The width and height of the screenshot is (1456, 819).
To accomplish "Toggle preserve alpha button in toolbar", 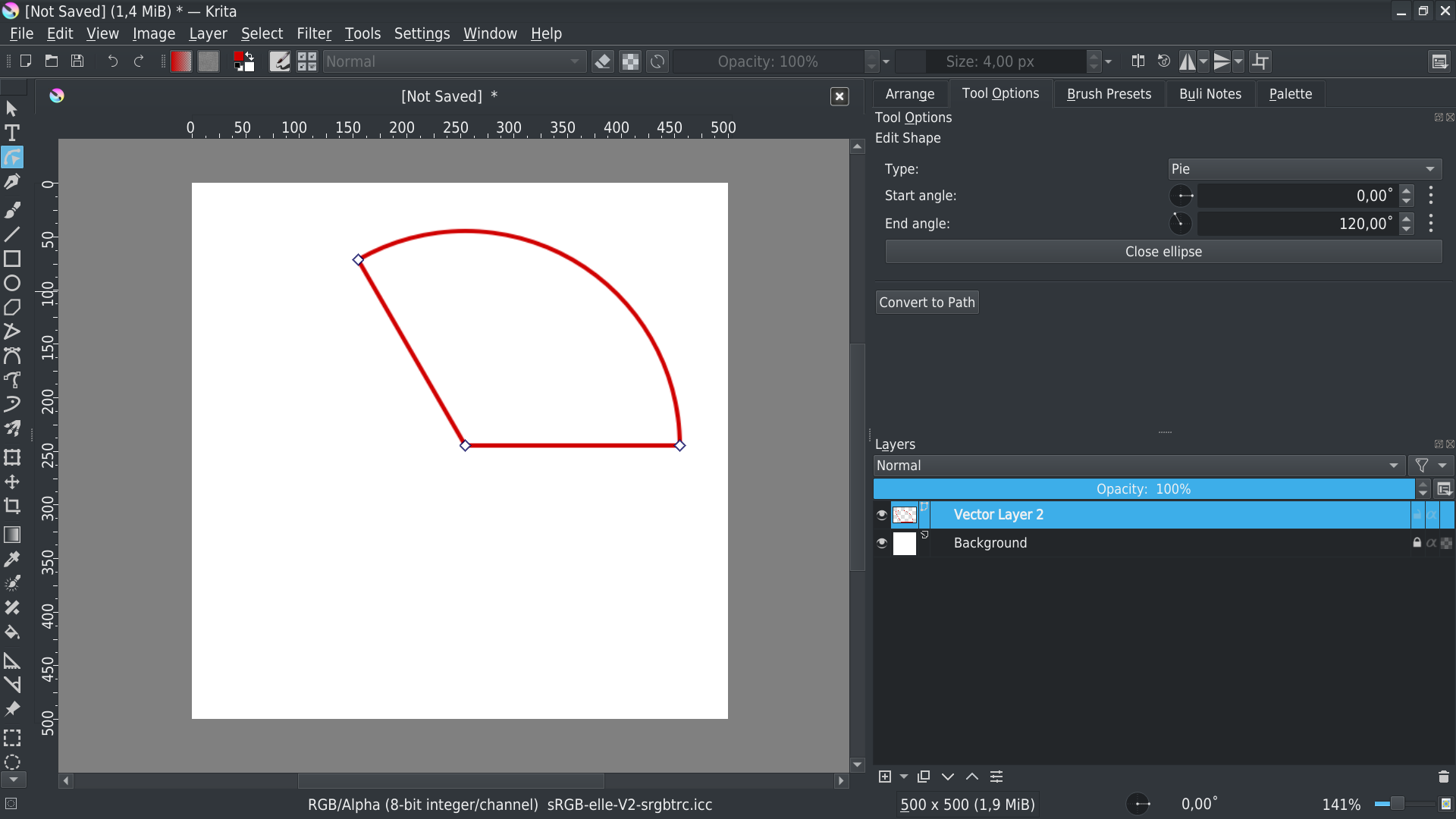I will [x=630, y=61].
